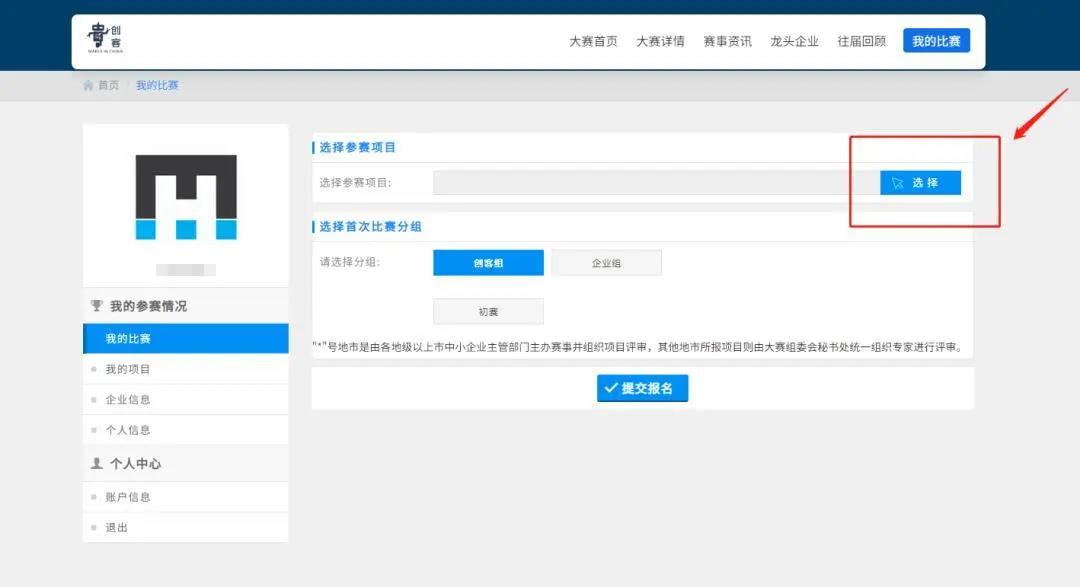Open 企业信息 in sidebar
Viewport: 1080px width, 587px height.
128,400
